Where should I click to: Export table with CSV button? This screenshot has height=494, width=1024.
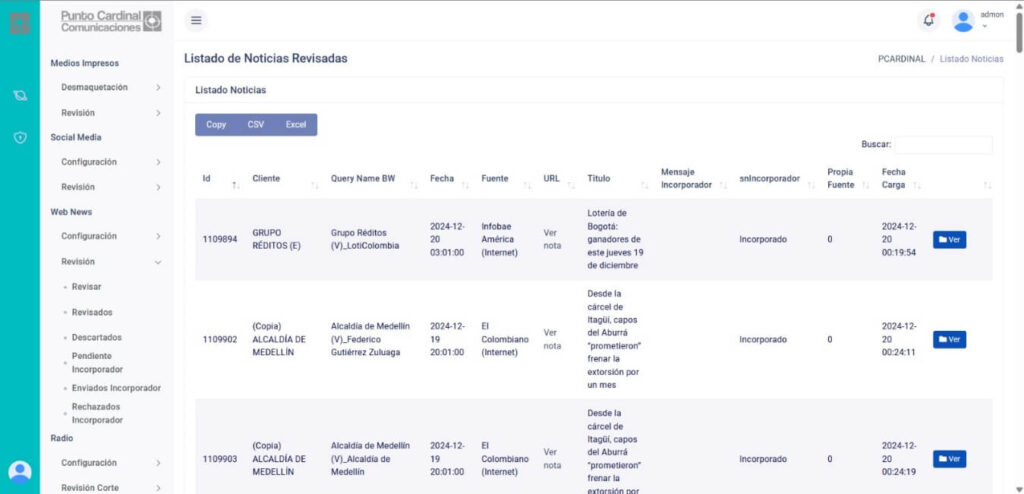[x=256, y=125]
